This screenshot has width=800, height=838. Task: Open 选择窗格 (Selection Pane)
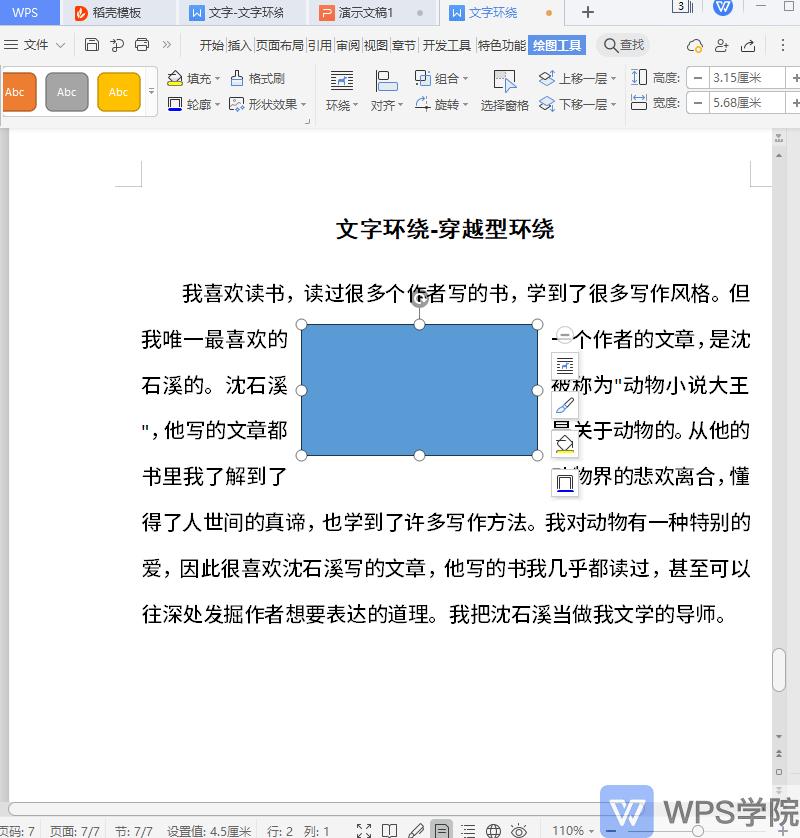pos(504,91)
